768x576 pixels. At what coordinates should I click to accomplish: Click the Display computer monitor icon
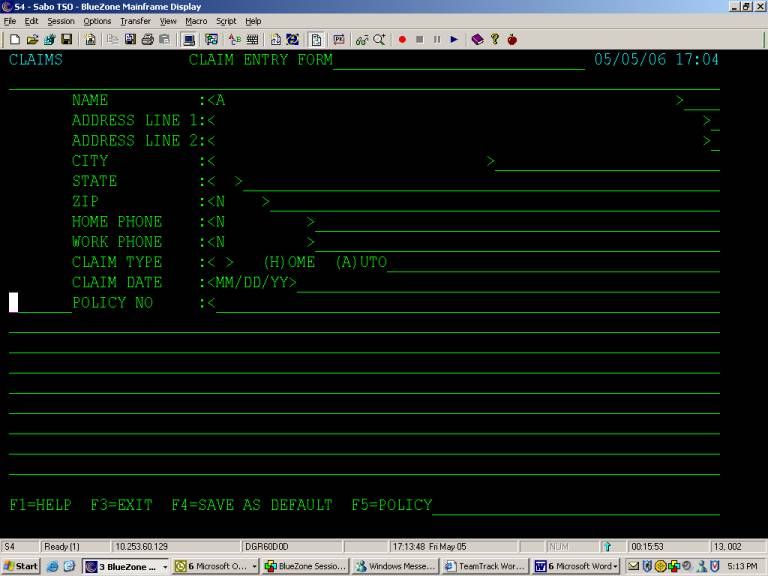coord(189,40)
